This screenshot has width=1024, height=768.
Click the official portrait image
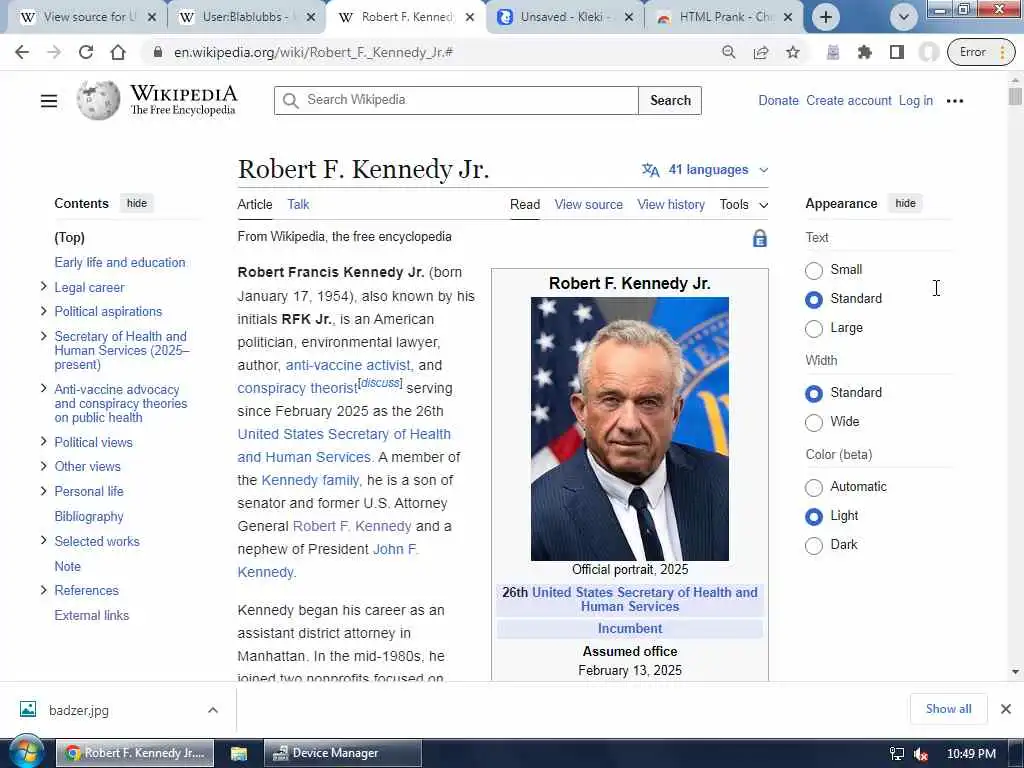tap(630, 429)
